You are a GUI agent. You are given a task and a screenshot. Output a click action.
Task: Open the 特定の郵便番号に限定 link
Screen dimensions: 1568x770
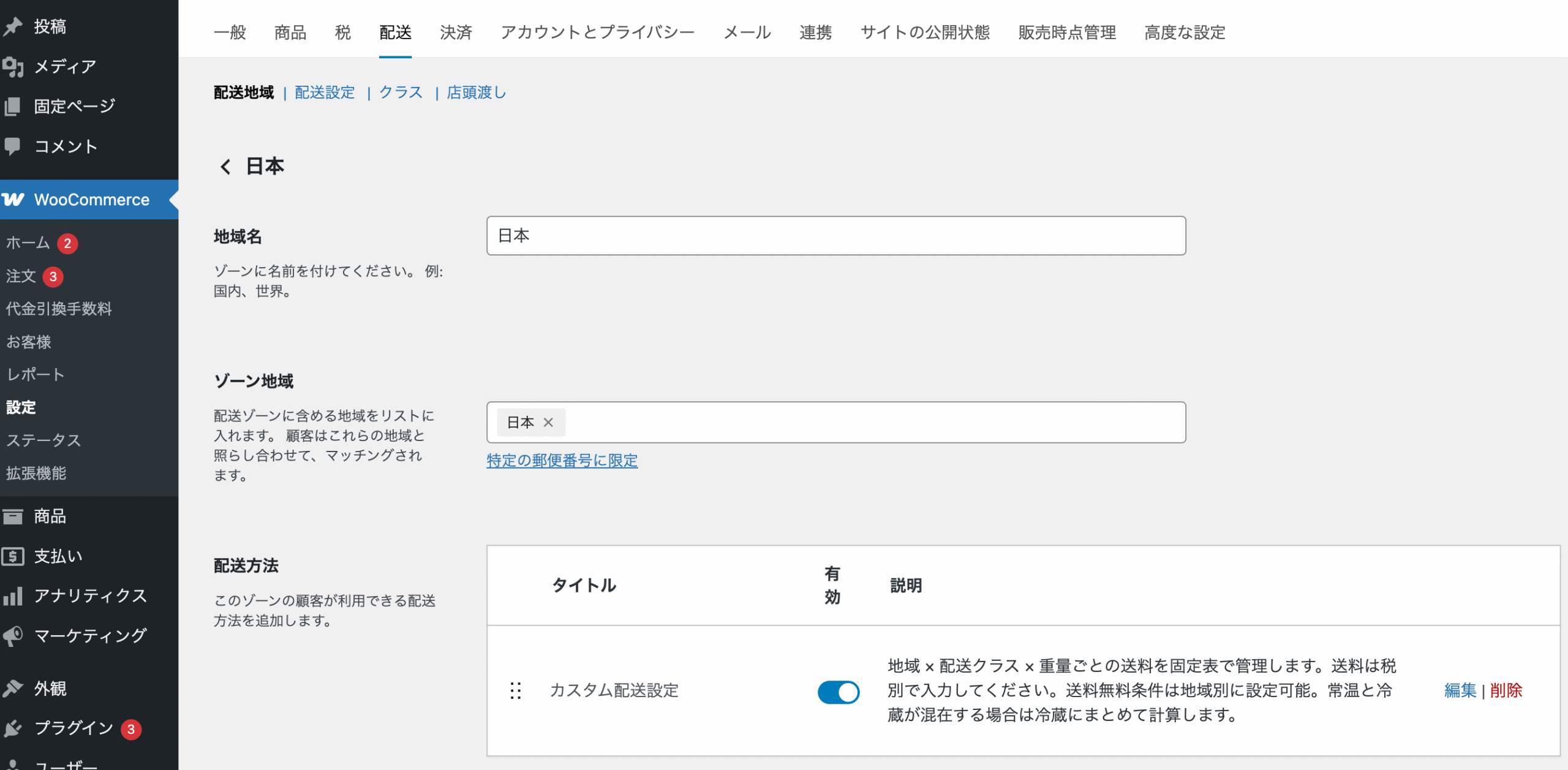coord(562,460)
